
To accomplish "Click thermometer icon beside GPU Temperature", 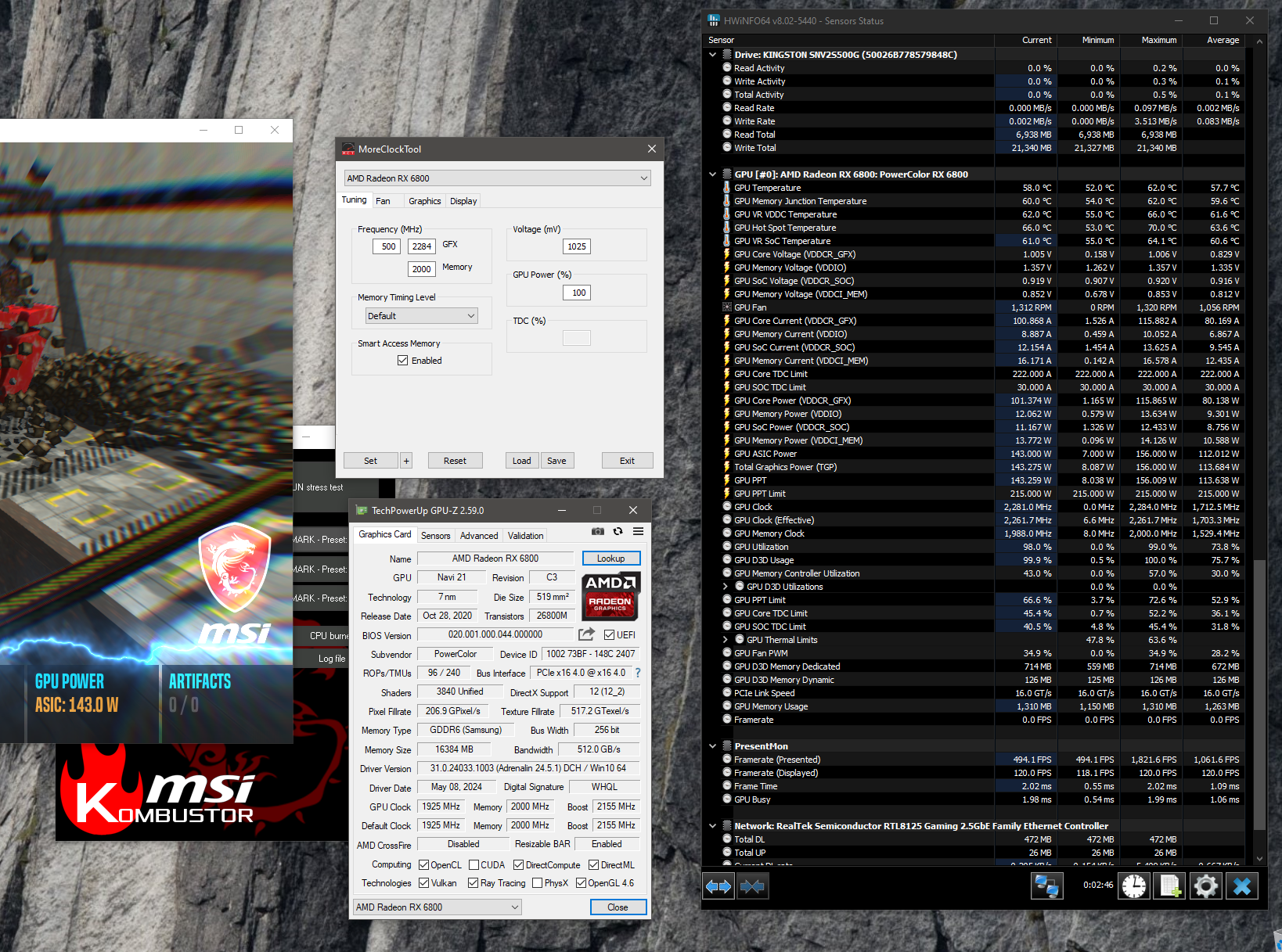I will point(727,188).
